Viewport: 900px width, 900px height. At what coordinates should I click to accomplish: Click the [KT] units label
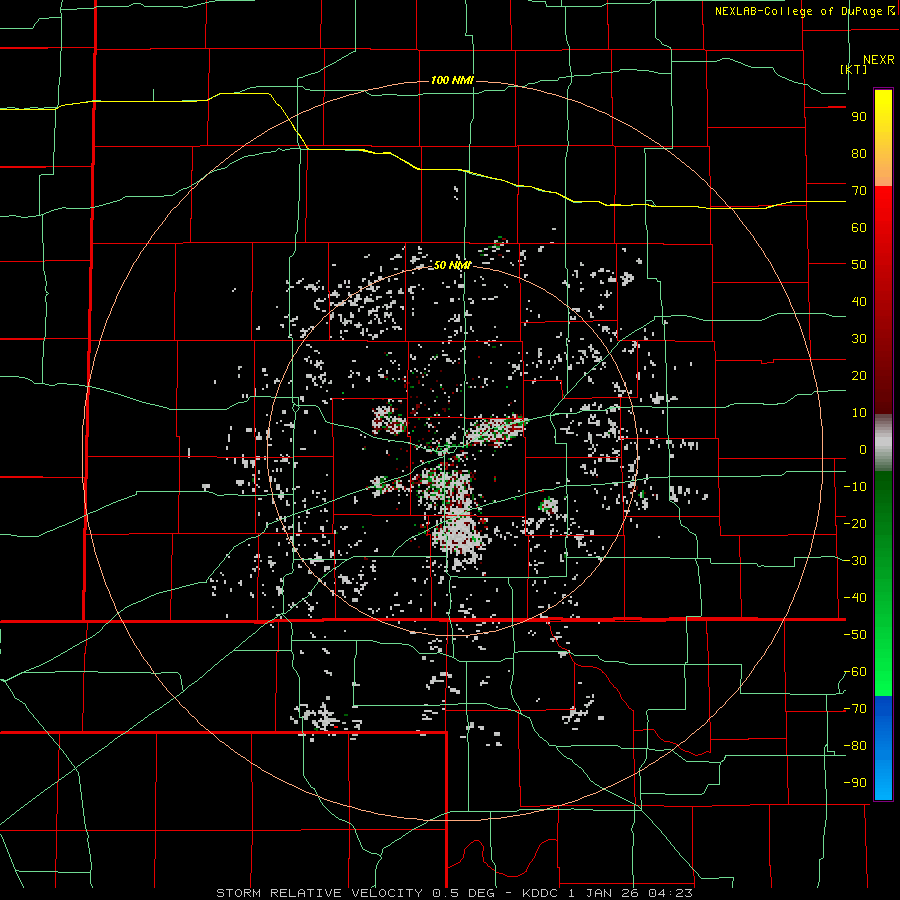[x=854, y=69]
